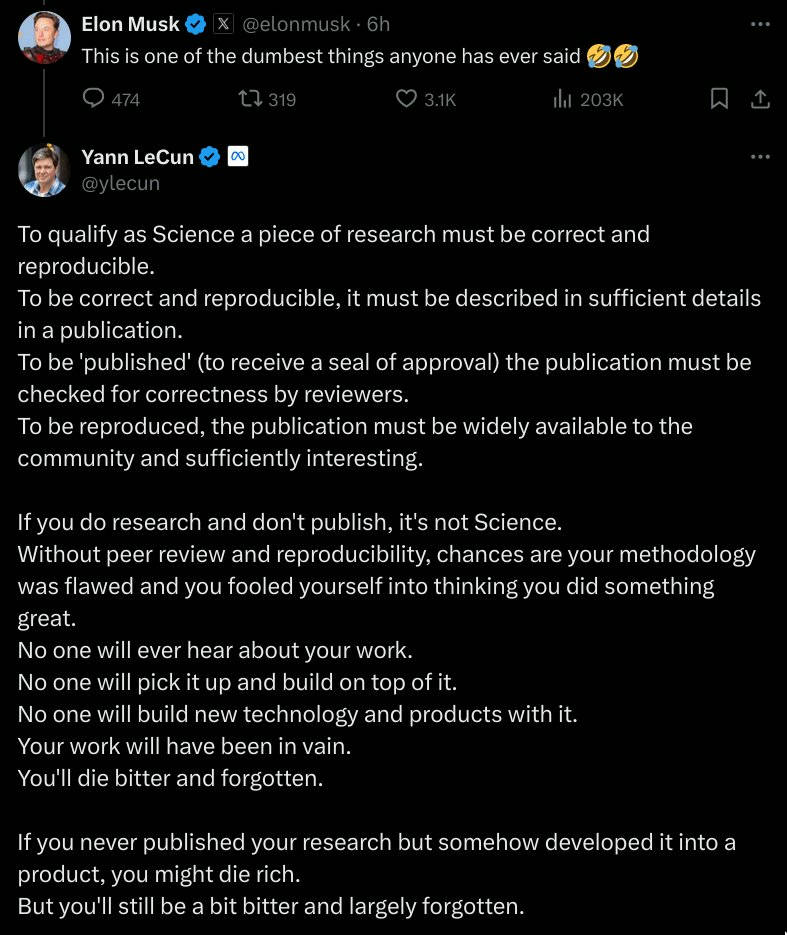Open more options on Yann LeCun's tweet

click(760, 156)
